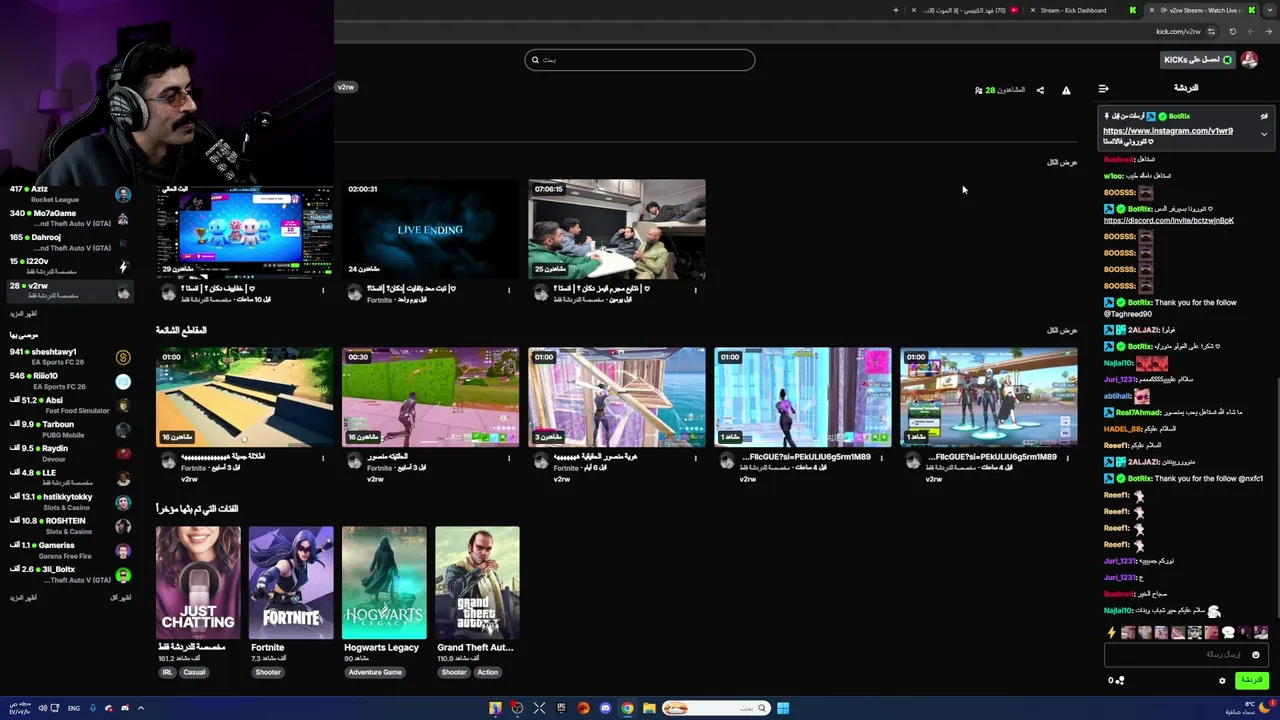Open Discord from the taskbar
Screen dimensions: 1280x720
(605, 708)
